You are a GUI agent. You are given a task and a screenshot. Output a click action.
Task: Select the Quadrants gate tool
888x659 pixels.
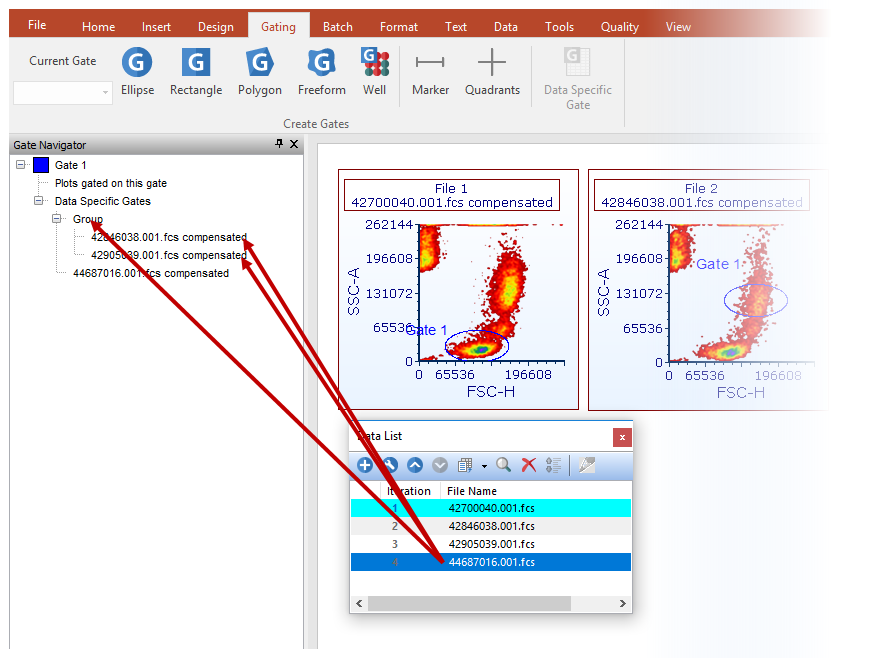pos(492,72)
